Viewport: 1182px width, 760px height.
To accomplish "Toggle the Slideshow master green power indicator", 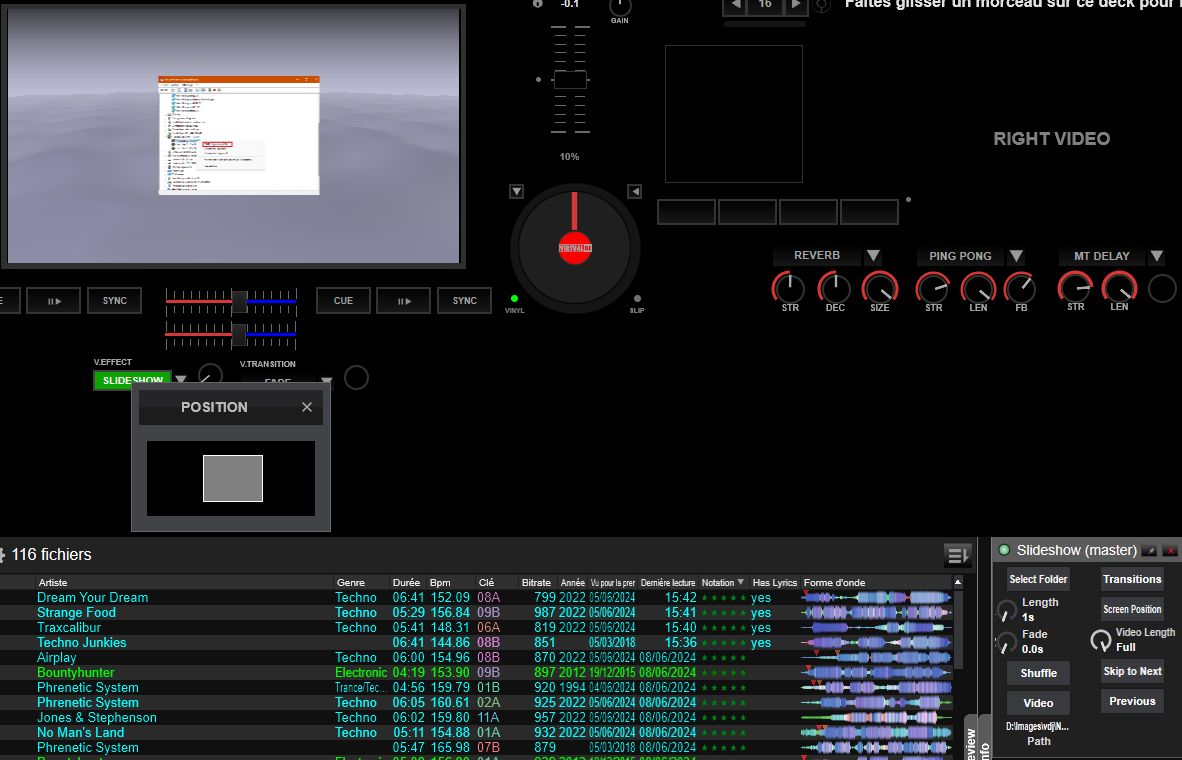I will 1004,550.
